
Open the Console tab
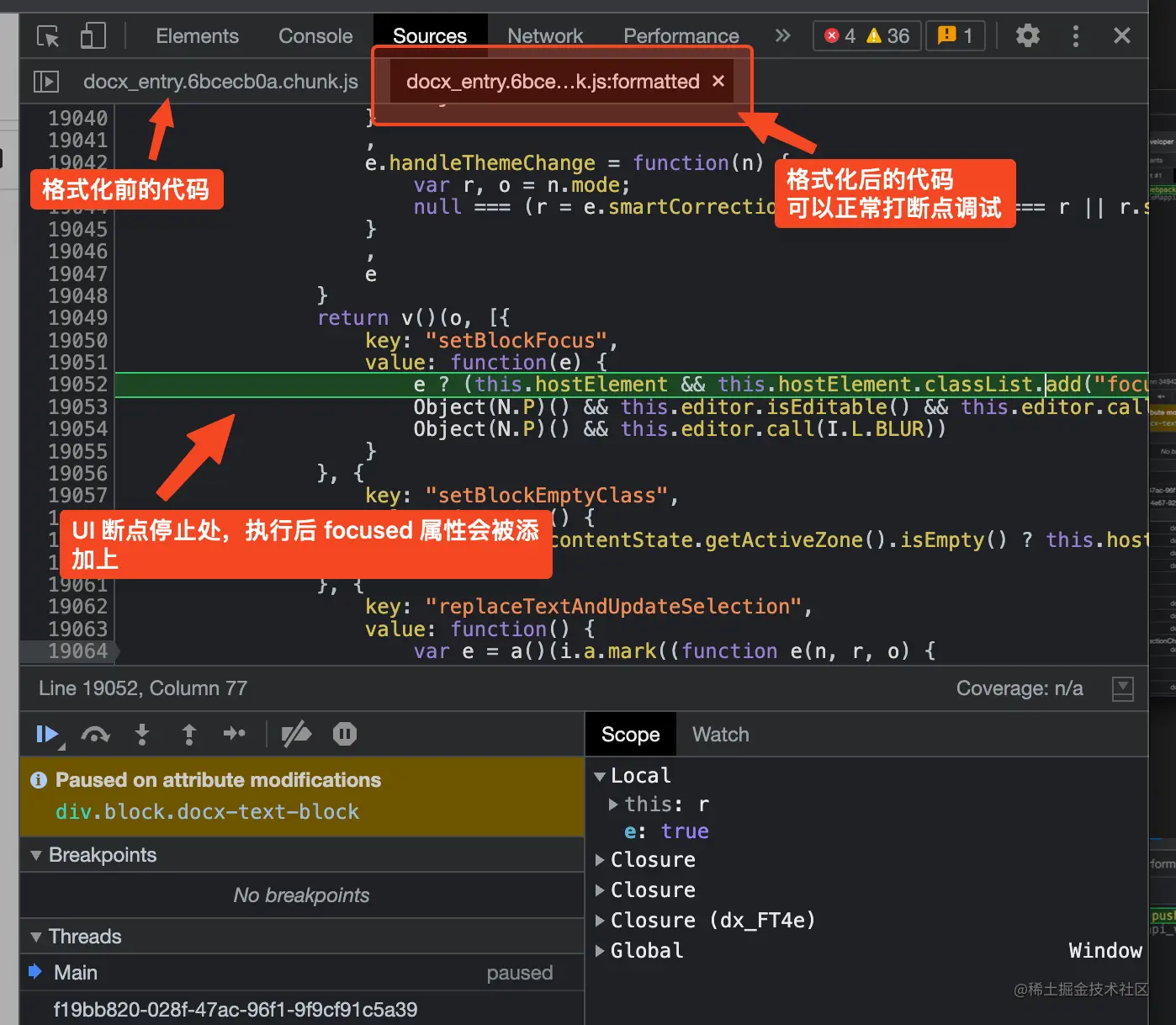tap(315, 36)
